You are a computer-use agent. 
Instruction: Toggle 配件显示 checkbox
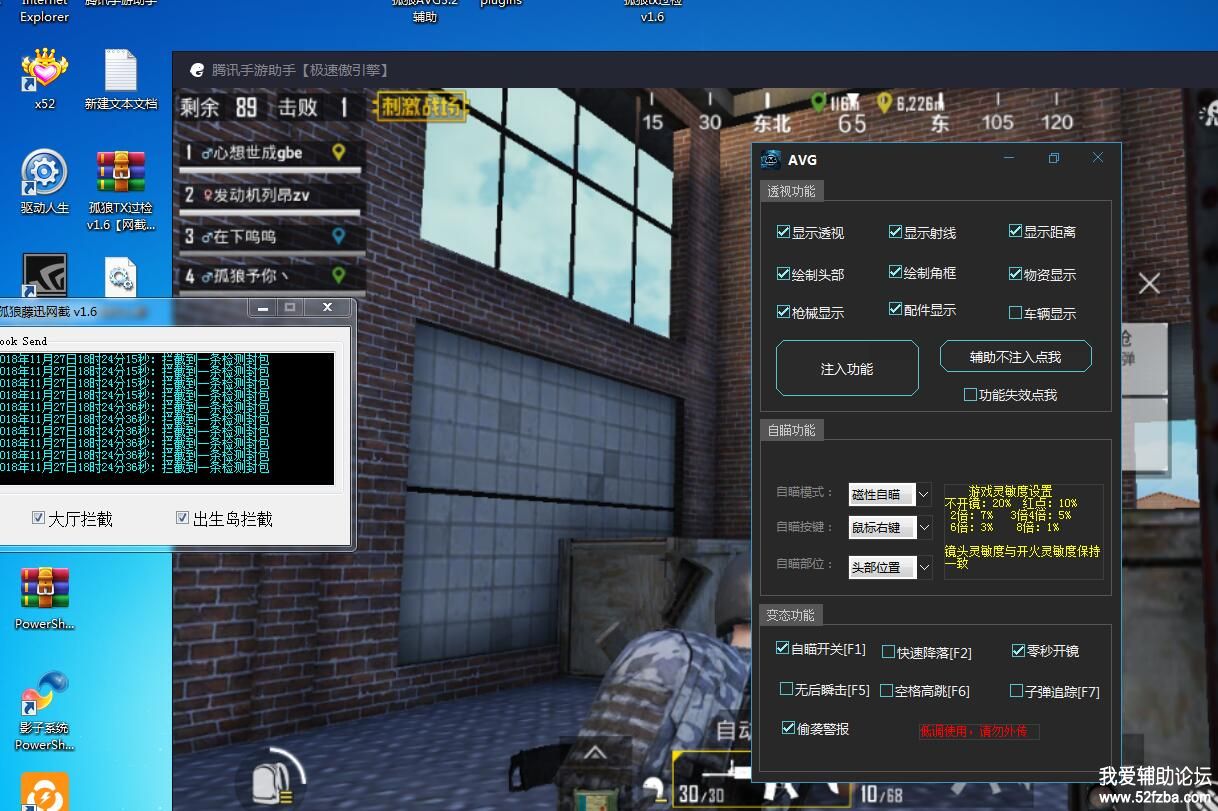coord(895,309)
